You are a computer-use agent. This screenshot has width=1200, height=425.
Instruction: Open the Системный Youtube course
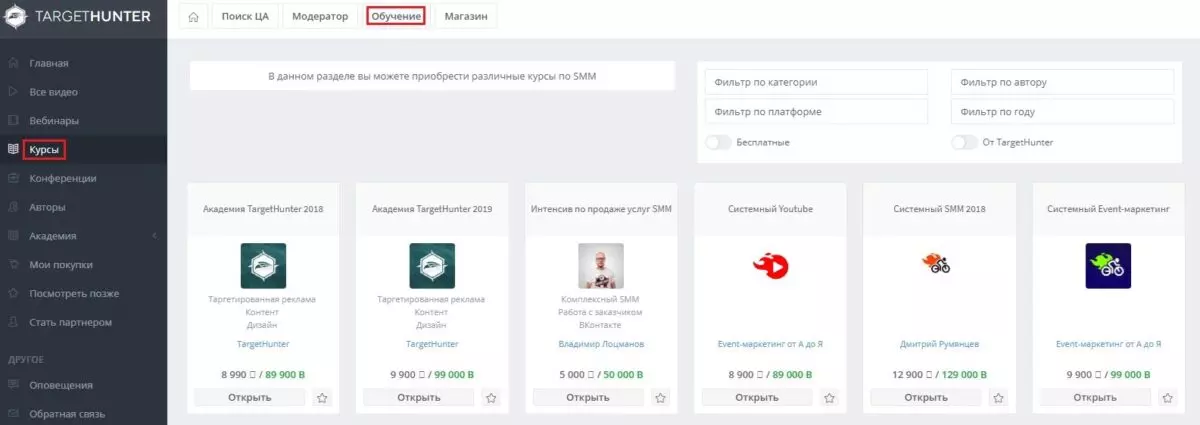(756, 397)
